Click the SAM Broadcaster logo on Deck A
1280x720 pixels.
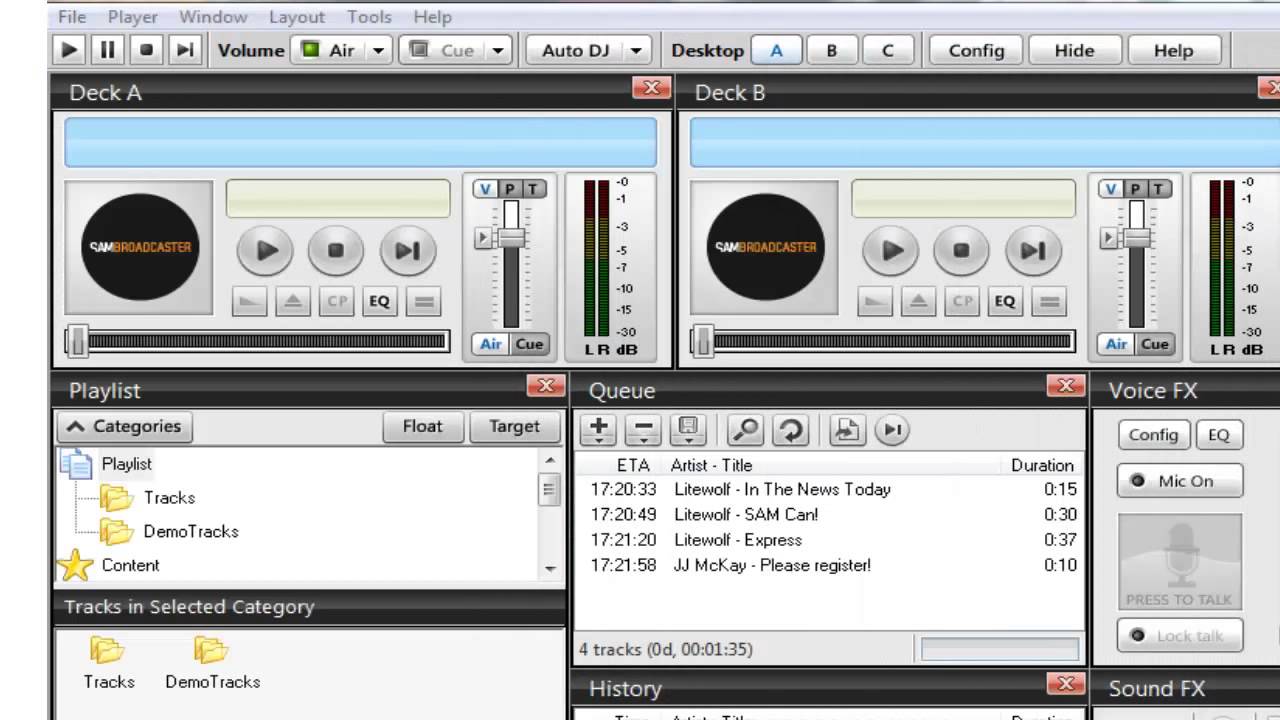pyautogui.click(x=139, y=247)
